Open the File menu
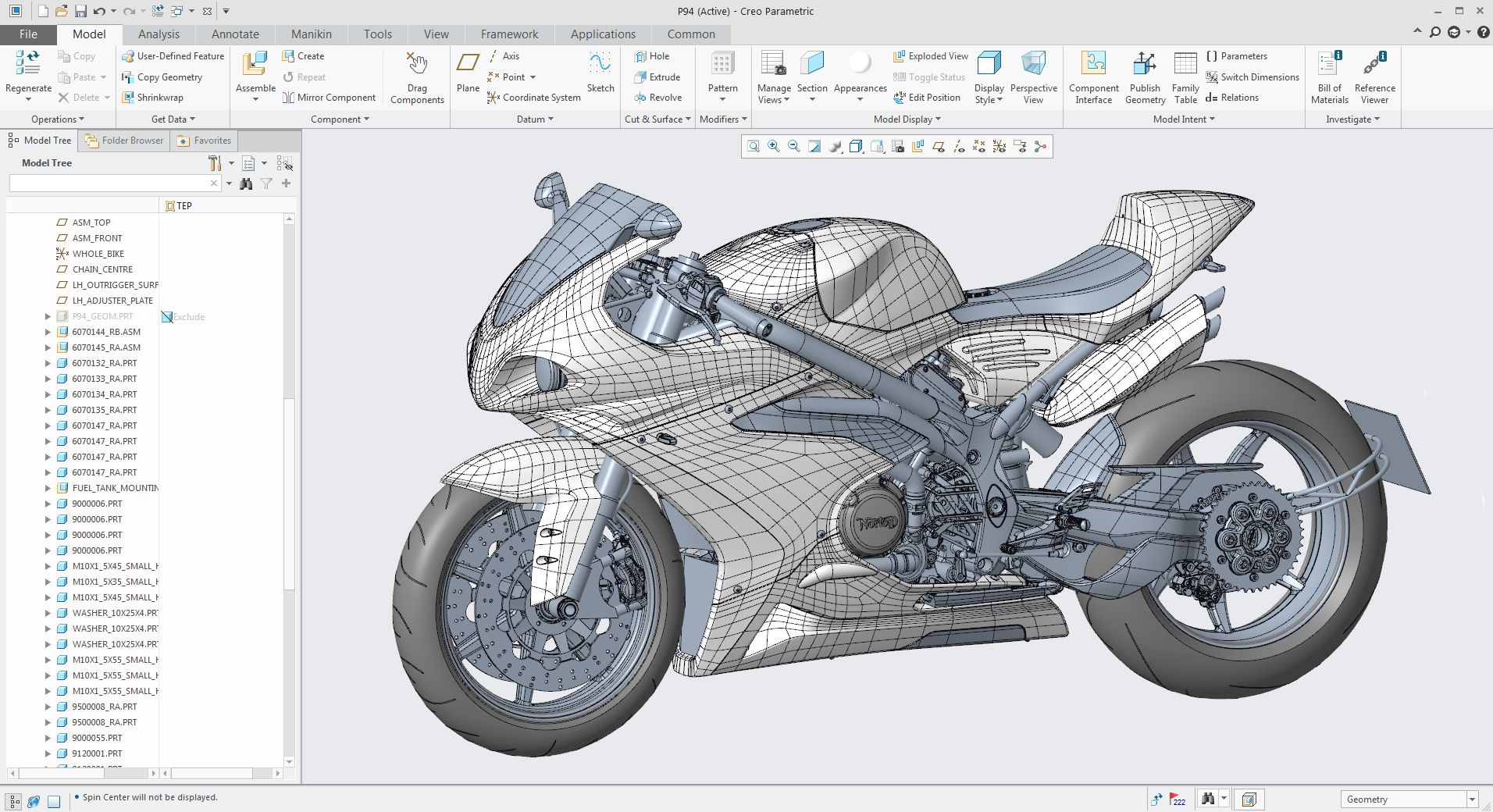This screenshot has width=1493, height=812. pyautogui.click(x=28, y=34)
